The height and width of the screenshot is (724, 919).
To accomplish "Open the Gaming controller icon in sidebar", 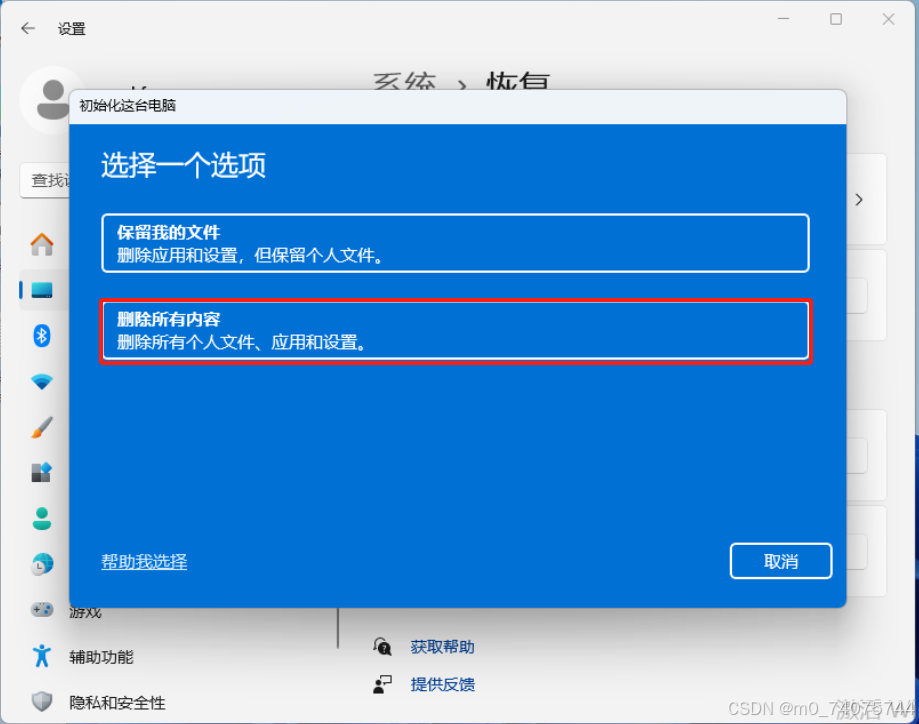I will coord(42,610).
